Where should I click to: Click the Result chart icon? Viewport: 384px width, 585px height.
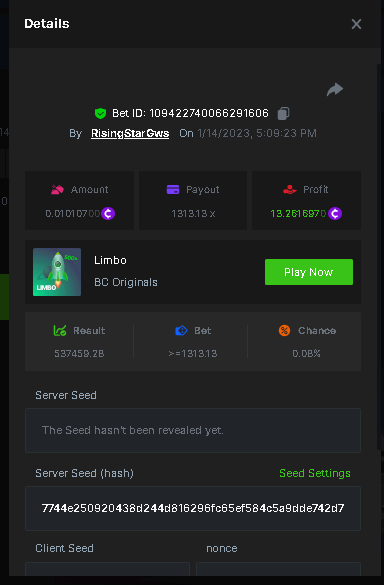coord(60,331)
